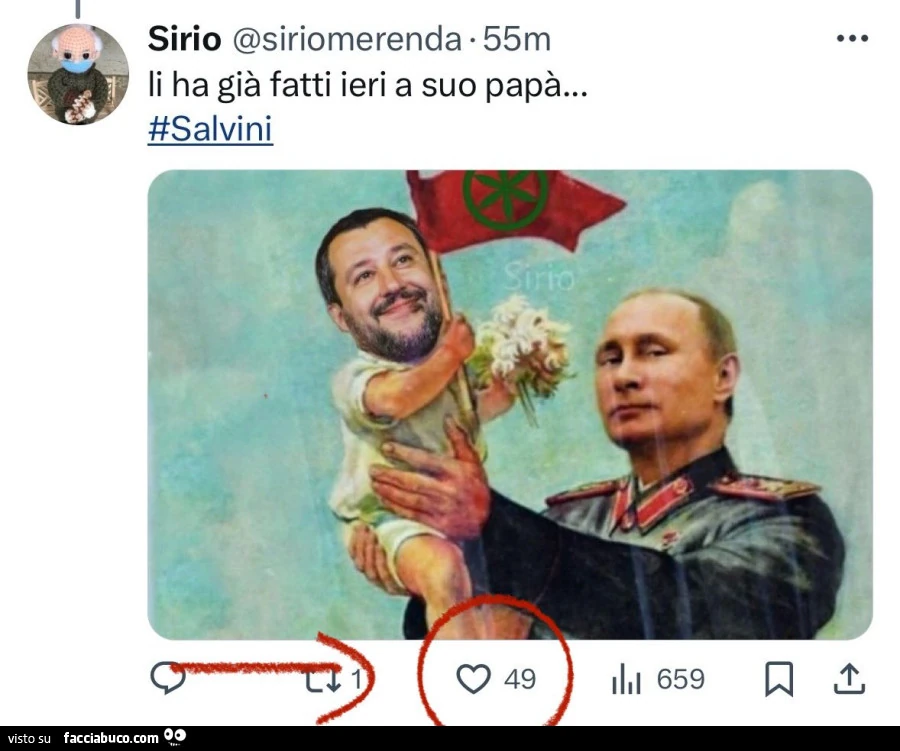Click the visto su label
This screenshot has width=900, height=751.
[x=29, y=739]
